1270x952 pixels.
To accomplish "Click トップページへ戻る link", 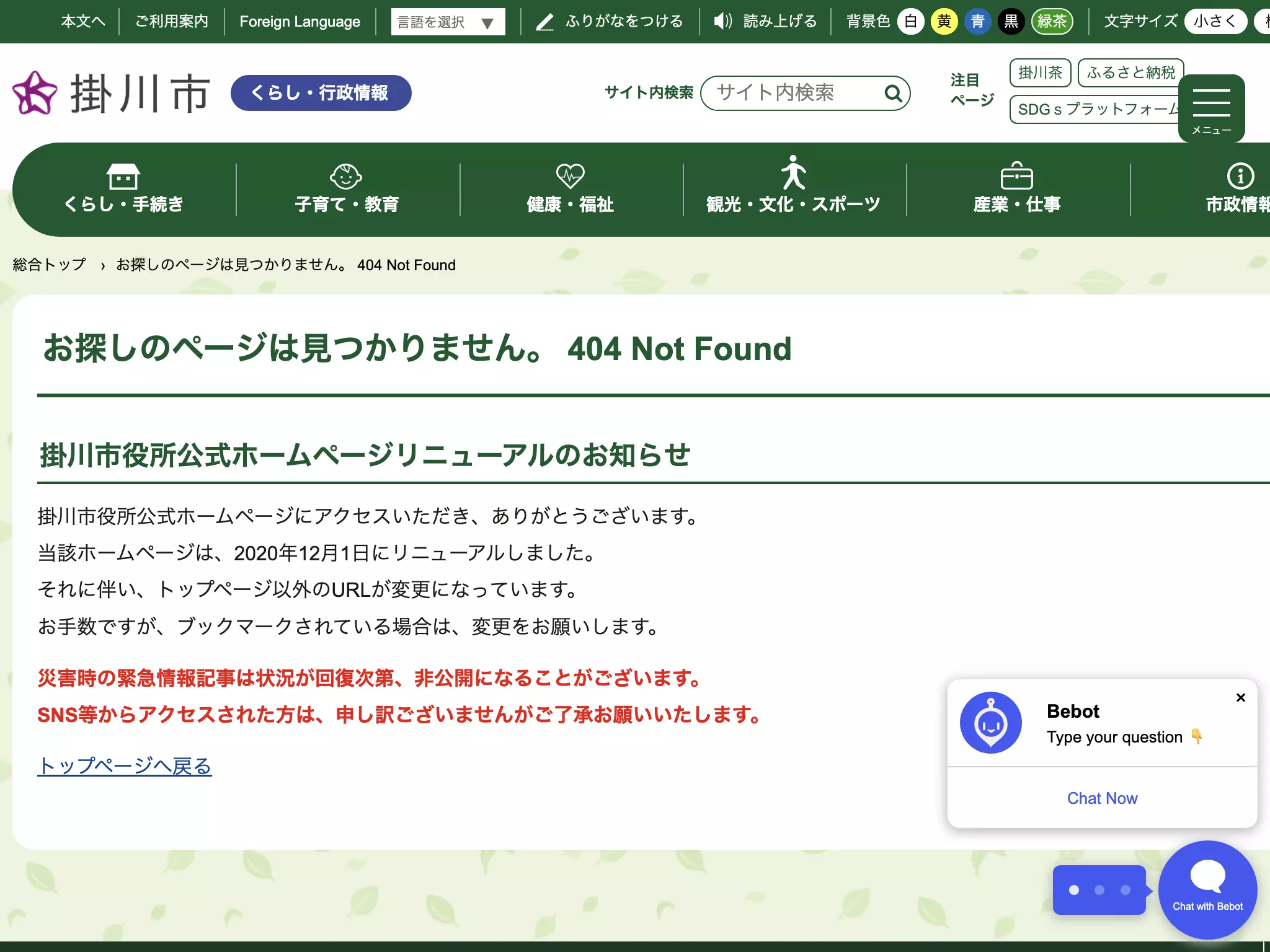I will [124, 767].
